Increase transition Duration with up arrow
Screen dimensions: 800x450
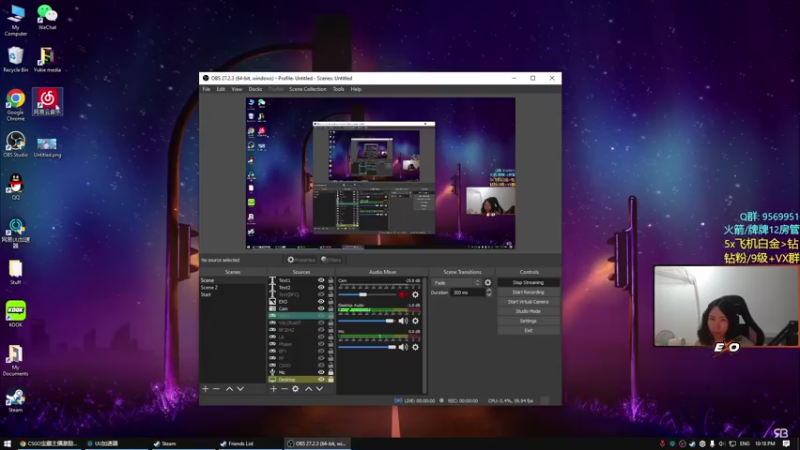coord(489,290)
